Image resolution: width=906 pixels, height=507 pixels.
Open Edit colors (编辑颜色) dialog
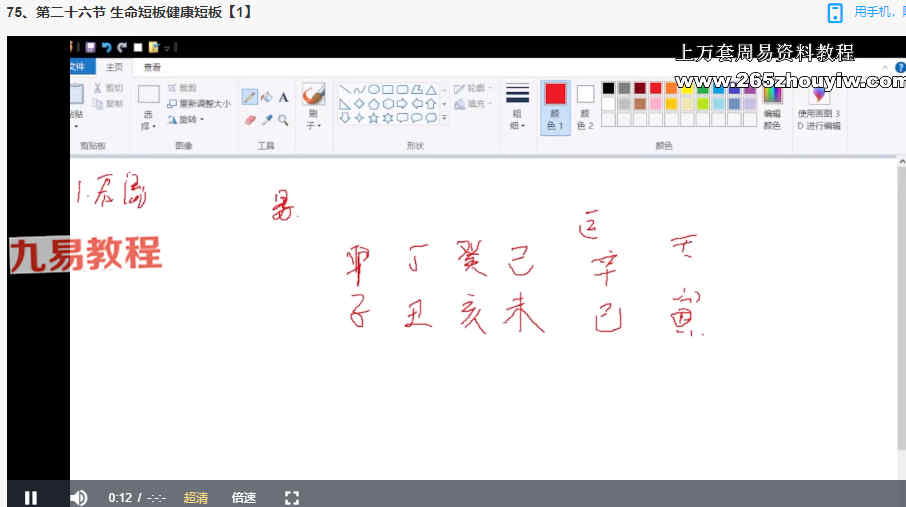(772, 108)
